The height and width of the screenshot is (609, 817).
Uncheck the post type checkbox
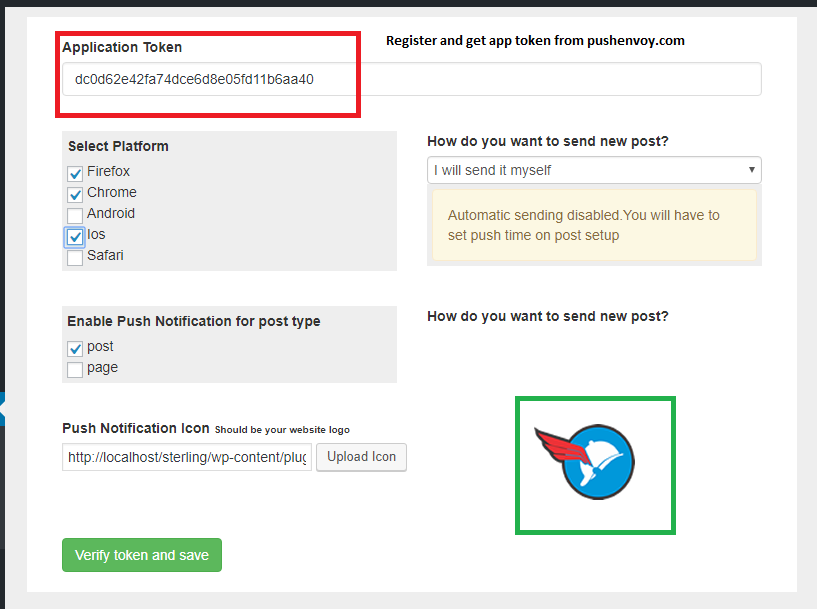(75, 349)
